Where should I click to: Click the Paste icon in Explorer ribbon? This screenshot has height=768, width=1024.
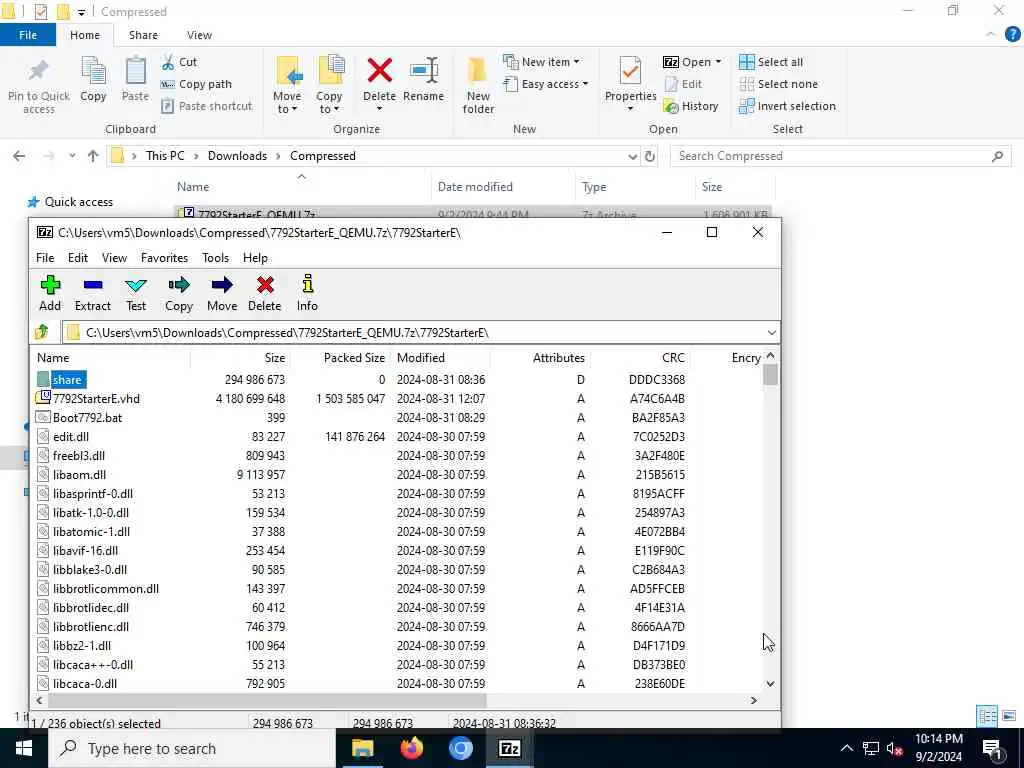(x=135, y=80)
